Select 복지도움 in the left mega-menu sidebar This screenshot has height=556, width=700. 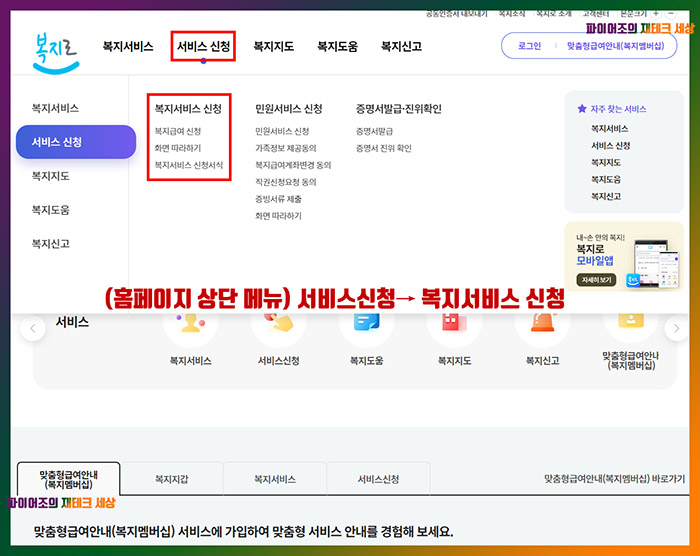pos(50,210)
